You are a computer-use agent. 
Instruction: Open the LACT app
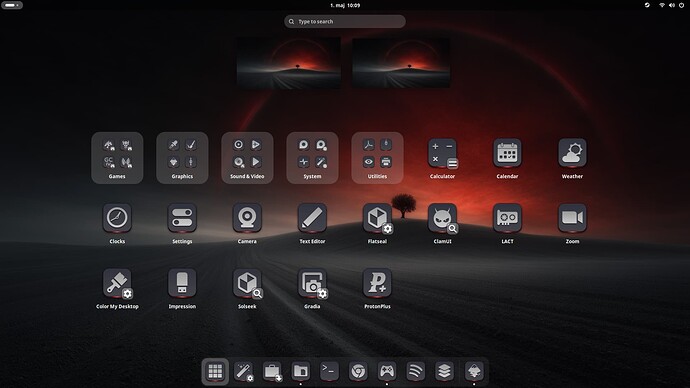[x=507, y=218]
